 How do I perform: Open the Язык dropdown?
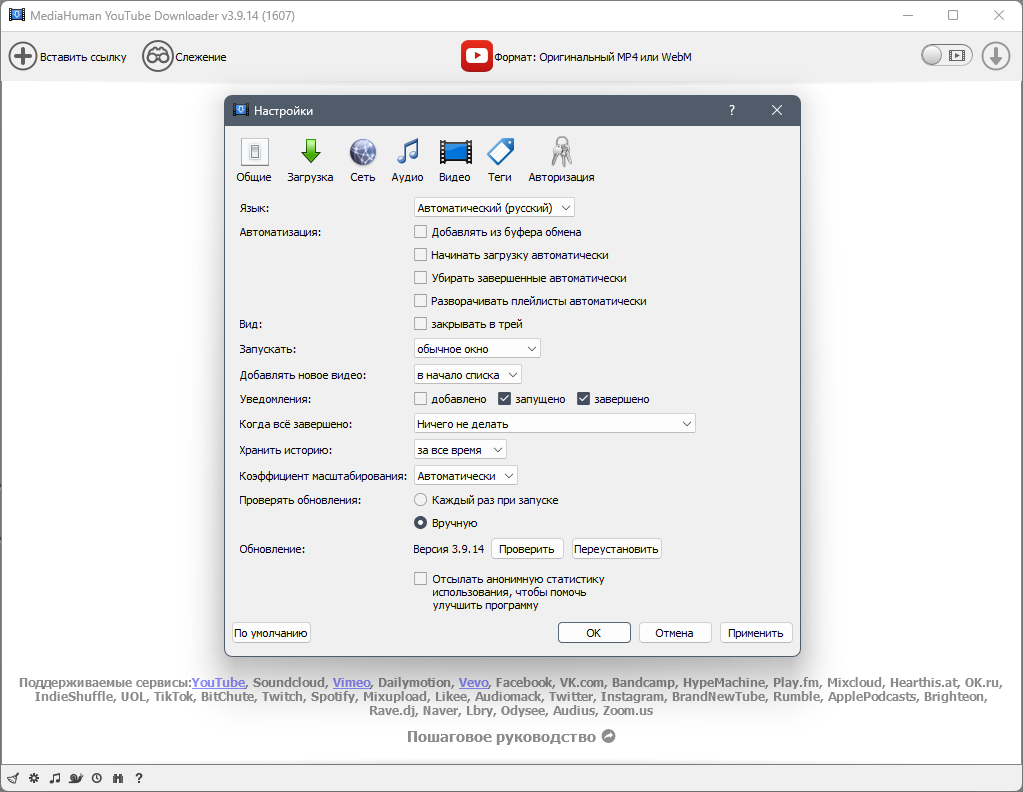[494, 207]
